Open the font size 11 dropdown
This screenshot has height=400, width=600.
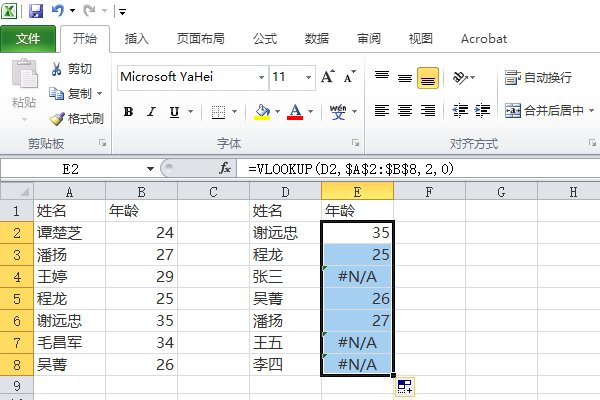tap(308, 77)
